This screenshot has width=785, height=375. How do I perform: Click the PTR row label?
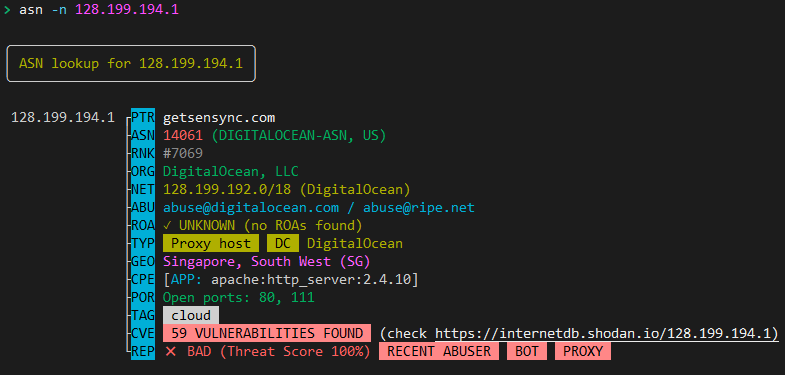[143, 118]
